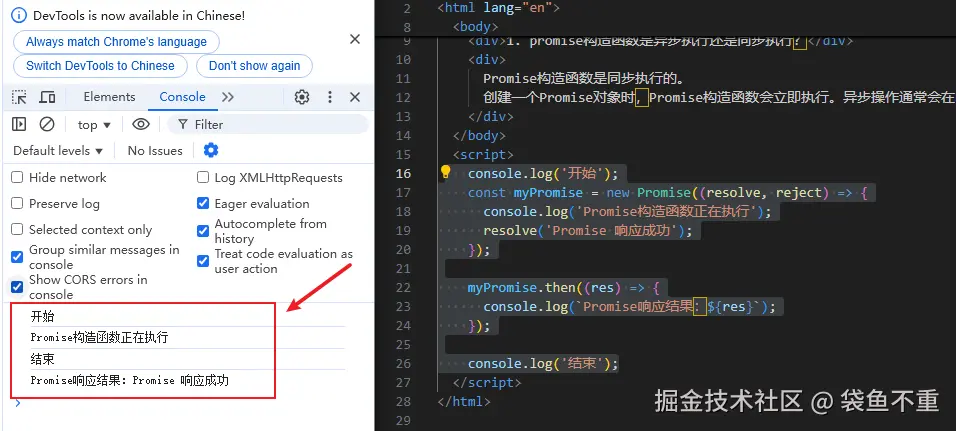956x431 pixels.
Task: Click the closing body tag on line 14
Action: pos(479,135)
